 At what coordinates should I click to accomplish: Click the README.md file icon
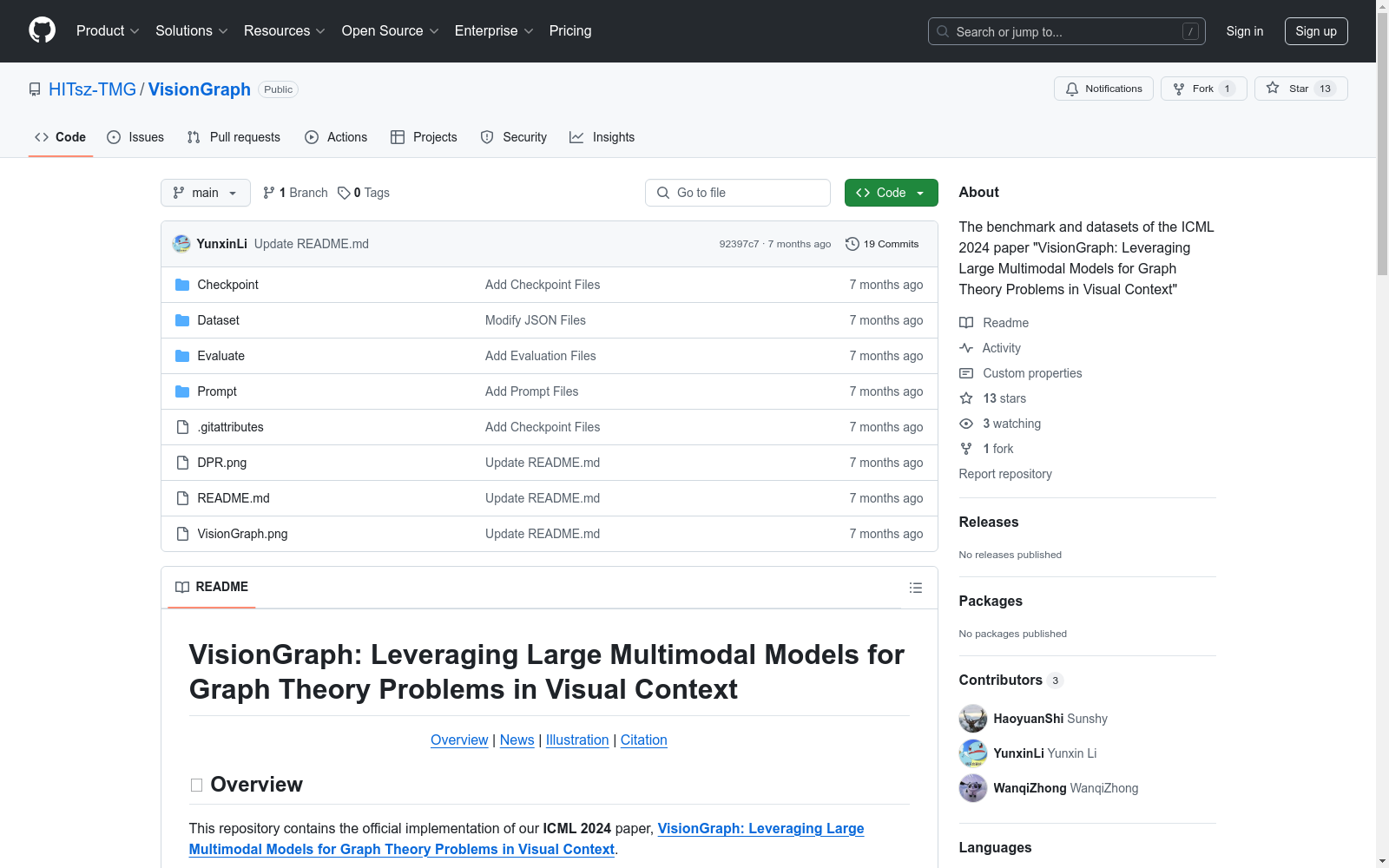(182, 498)
